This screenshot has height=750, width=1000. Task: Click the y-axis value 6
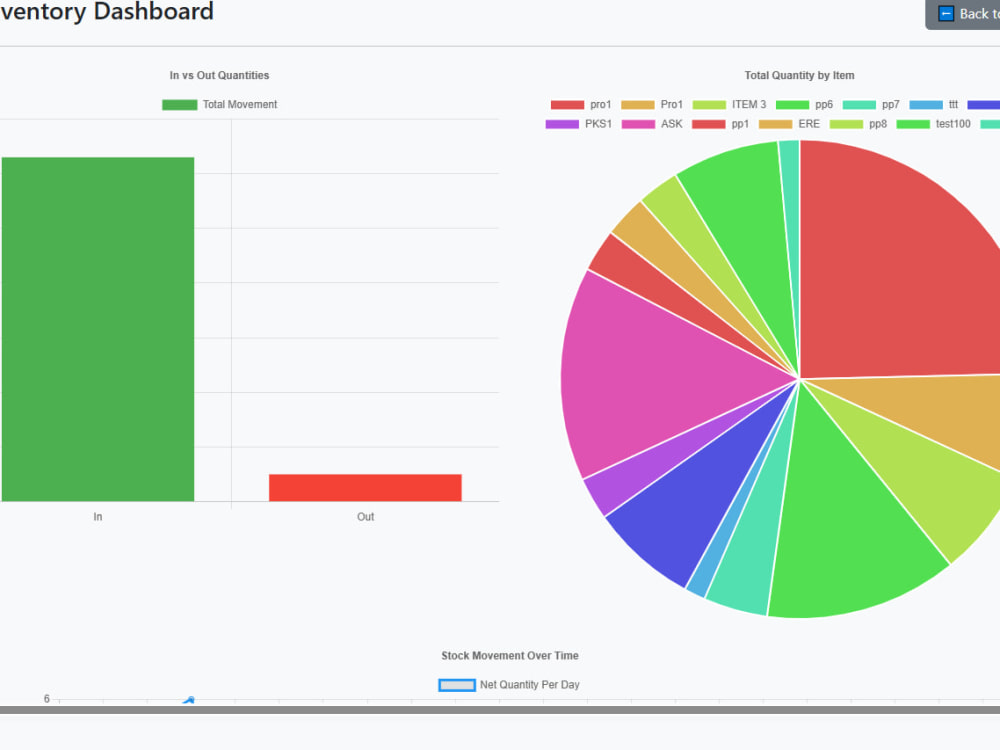[x=47, y=699]
